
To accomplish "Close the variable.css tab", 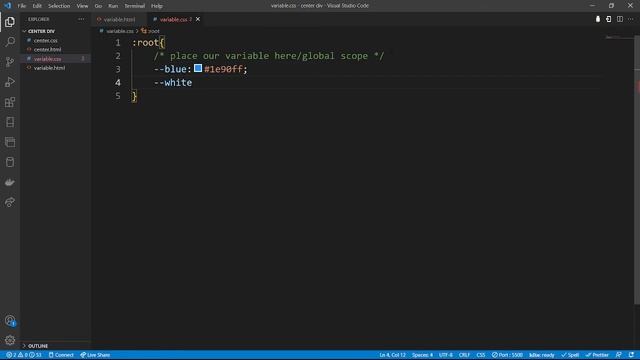I will (x=198, y=19).
